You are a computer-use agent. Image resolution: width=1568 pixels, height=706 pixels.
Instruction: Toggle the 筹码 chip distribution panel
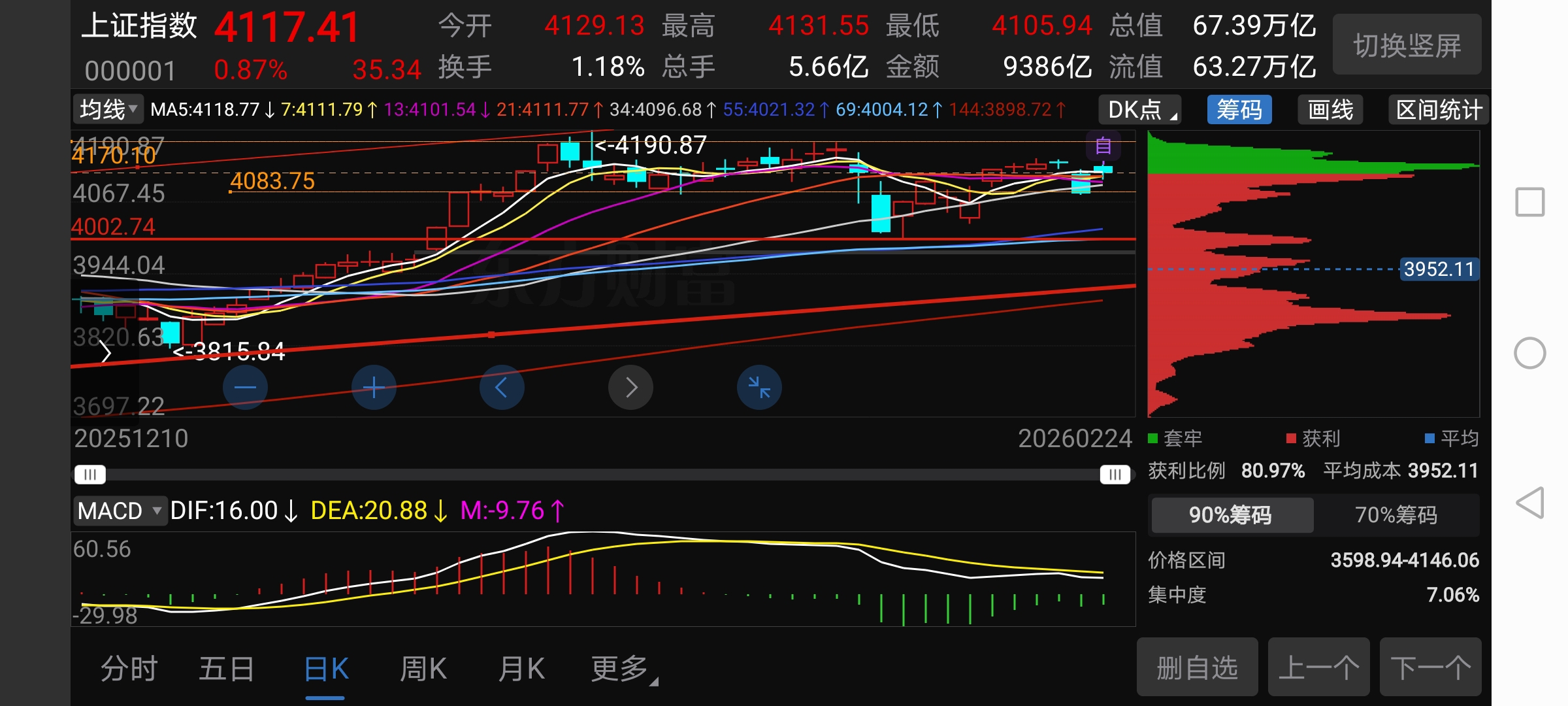1239,110
